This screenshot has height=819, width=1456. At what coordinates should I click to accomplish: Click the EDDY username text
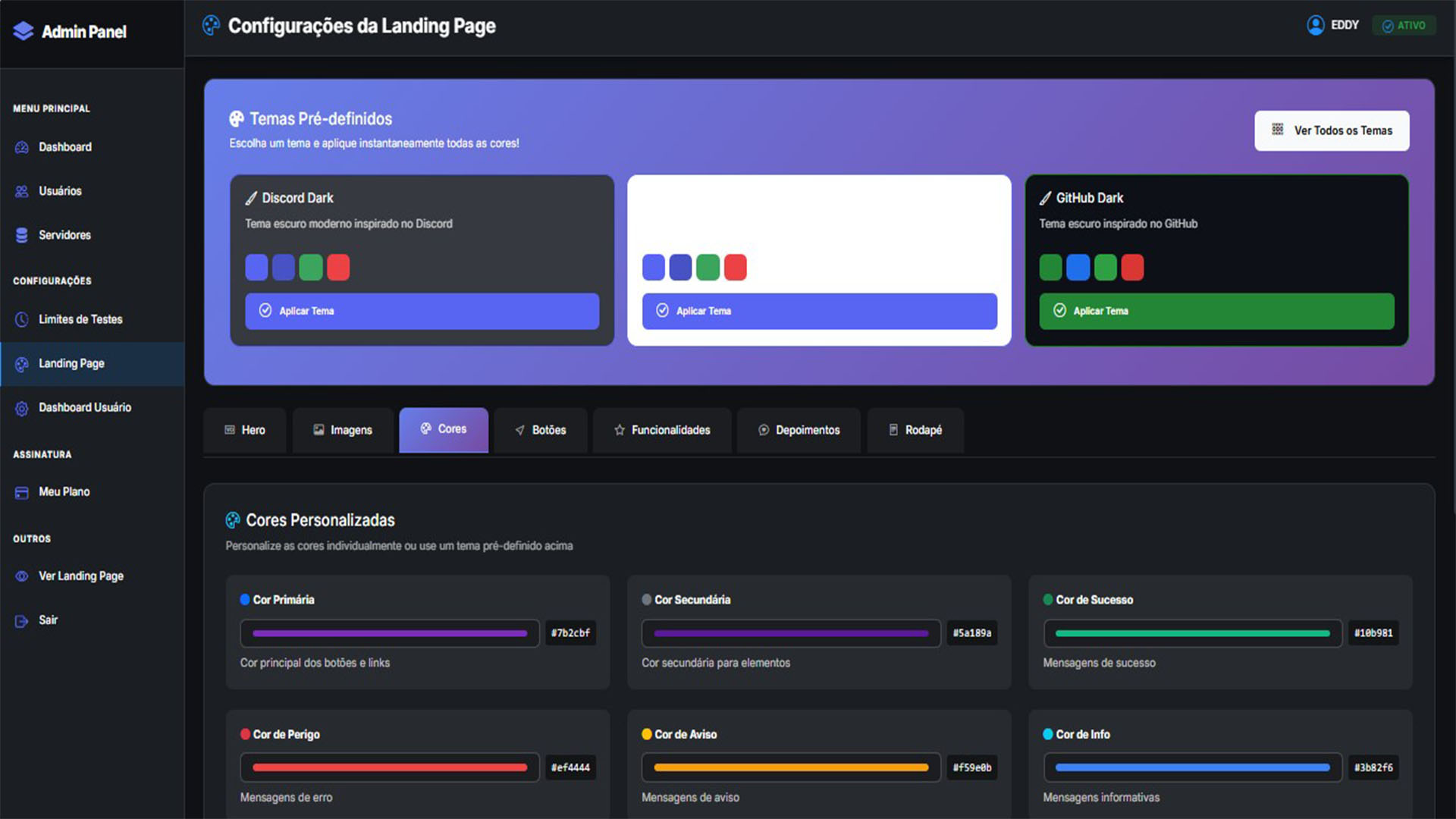click(1345, 25)
